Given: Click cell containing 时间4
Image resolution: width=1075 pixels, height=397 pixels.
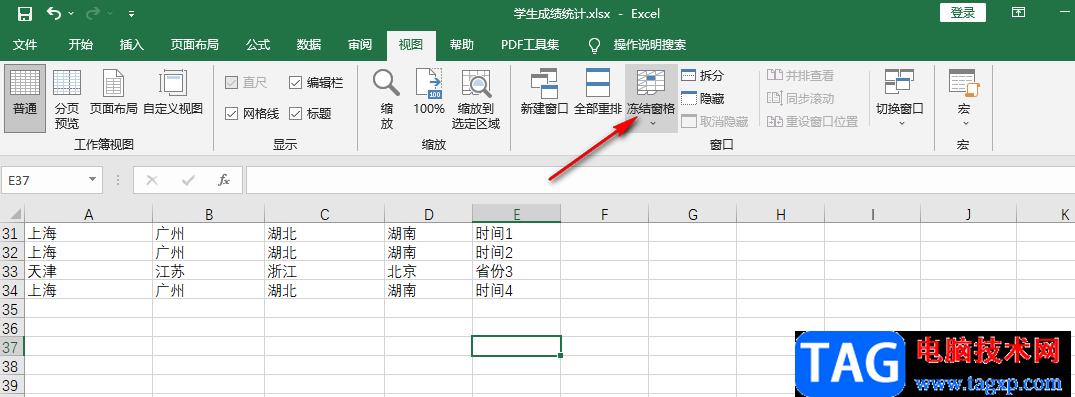Looking at the screenshot, I should (516, 290).
